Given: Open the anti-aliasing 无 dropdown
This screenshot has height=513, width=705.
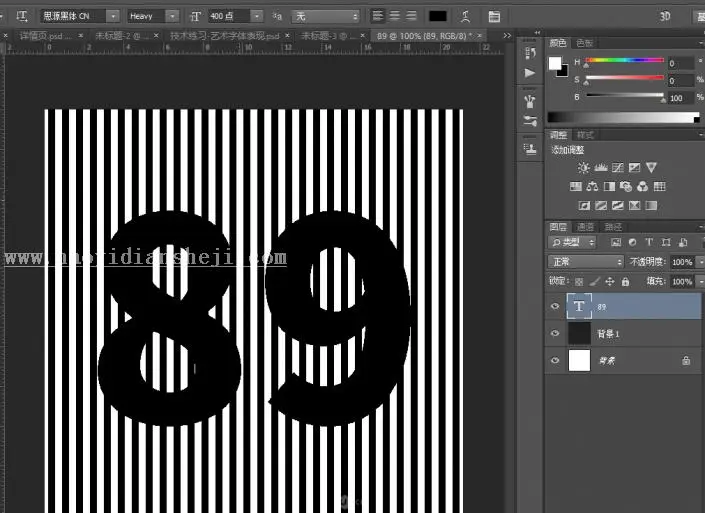Looking at the screenshot, I should [326, 17].
